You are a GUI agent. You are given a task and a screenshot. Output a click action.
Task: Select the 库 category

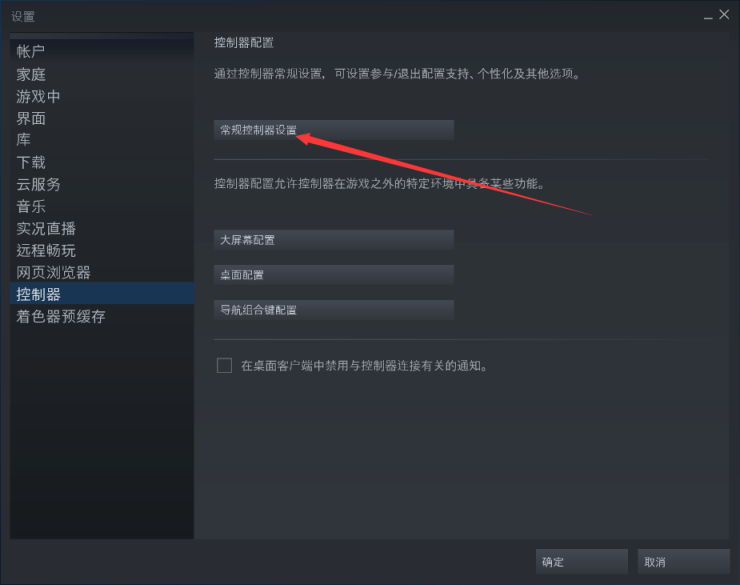tap(101, 140)
